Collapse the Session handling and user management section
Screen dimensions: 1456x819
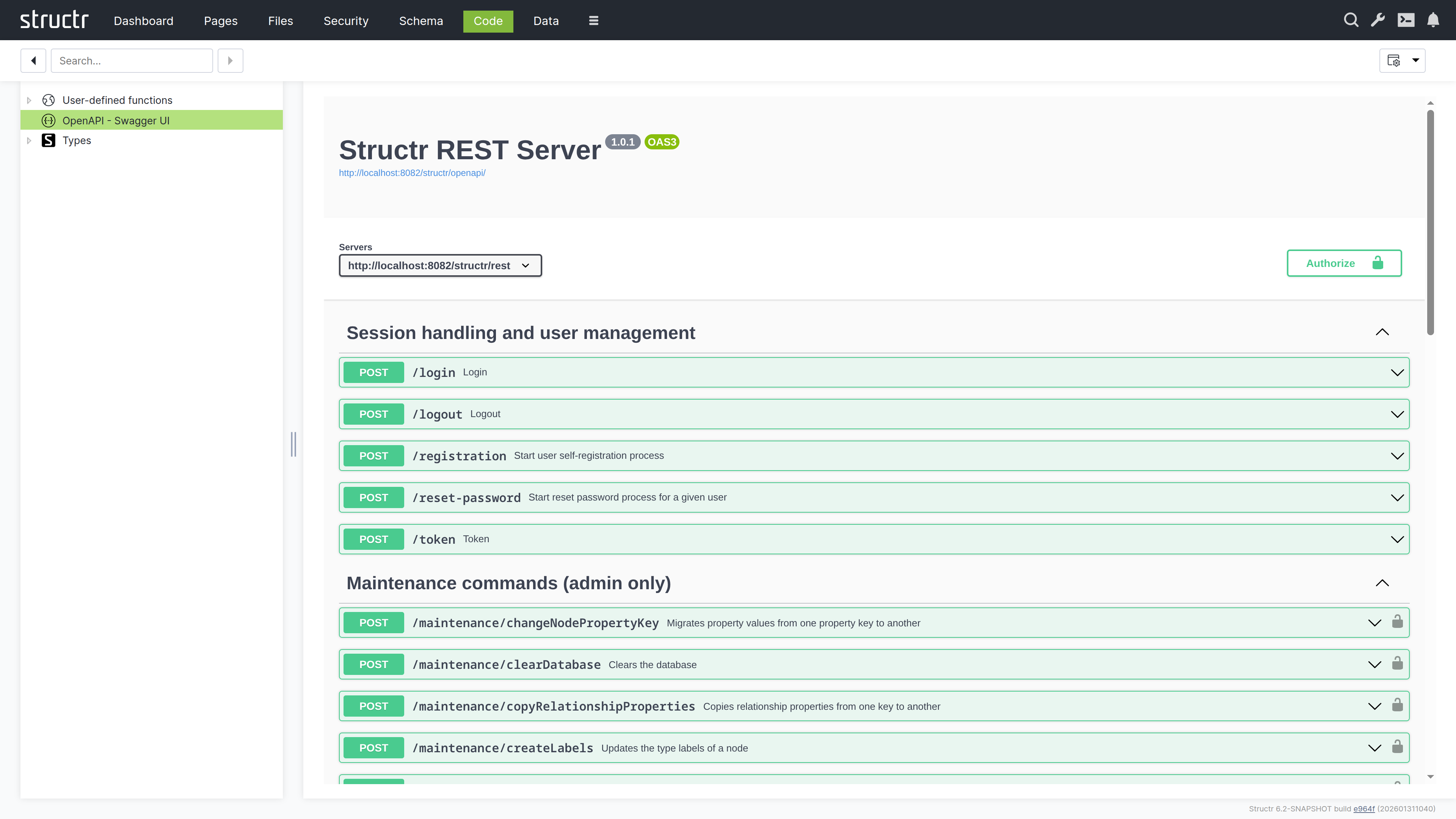tap(1382, 332)
